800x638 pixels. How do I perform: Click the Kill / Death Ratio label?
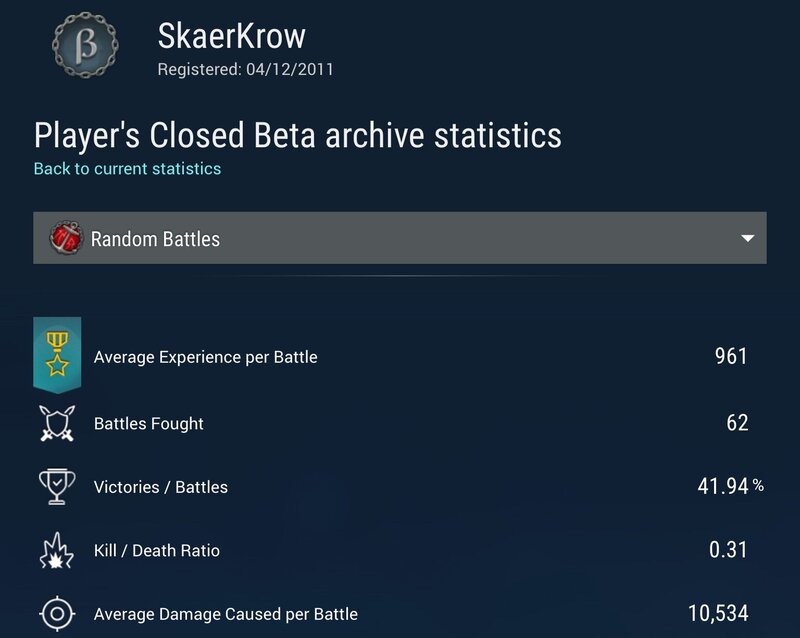(x=156, y=551)
